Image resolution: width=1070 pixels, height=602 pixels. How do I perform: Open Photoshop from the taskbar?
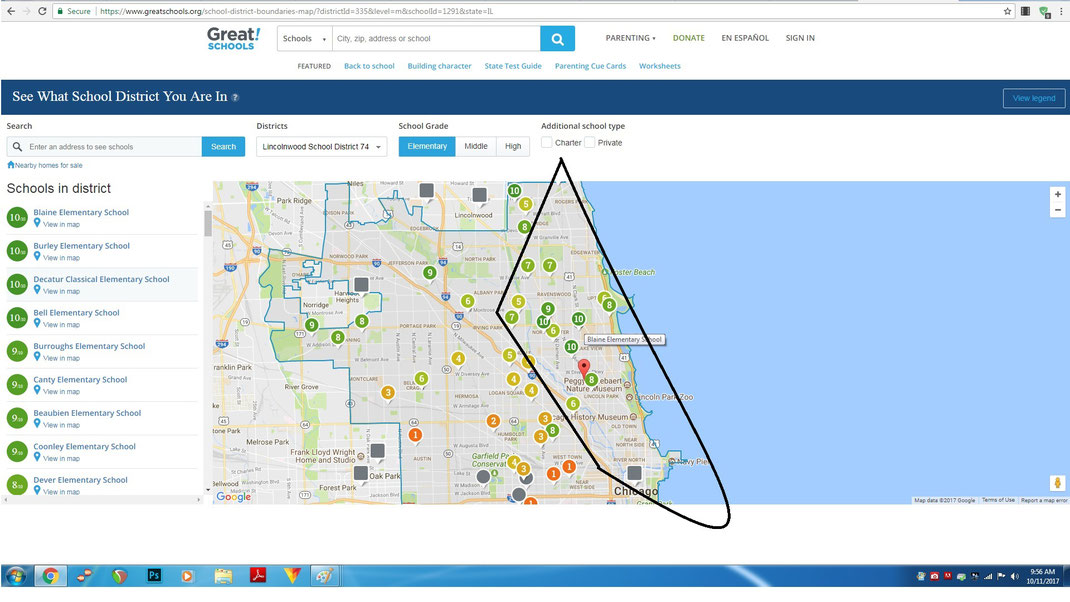click(154, 575)
